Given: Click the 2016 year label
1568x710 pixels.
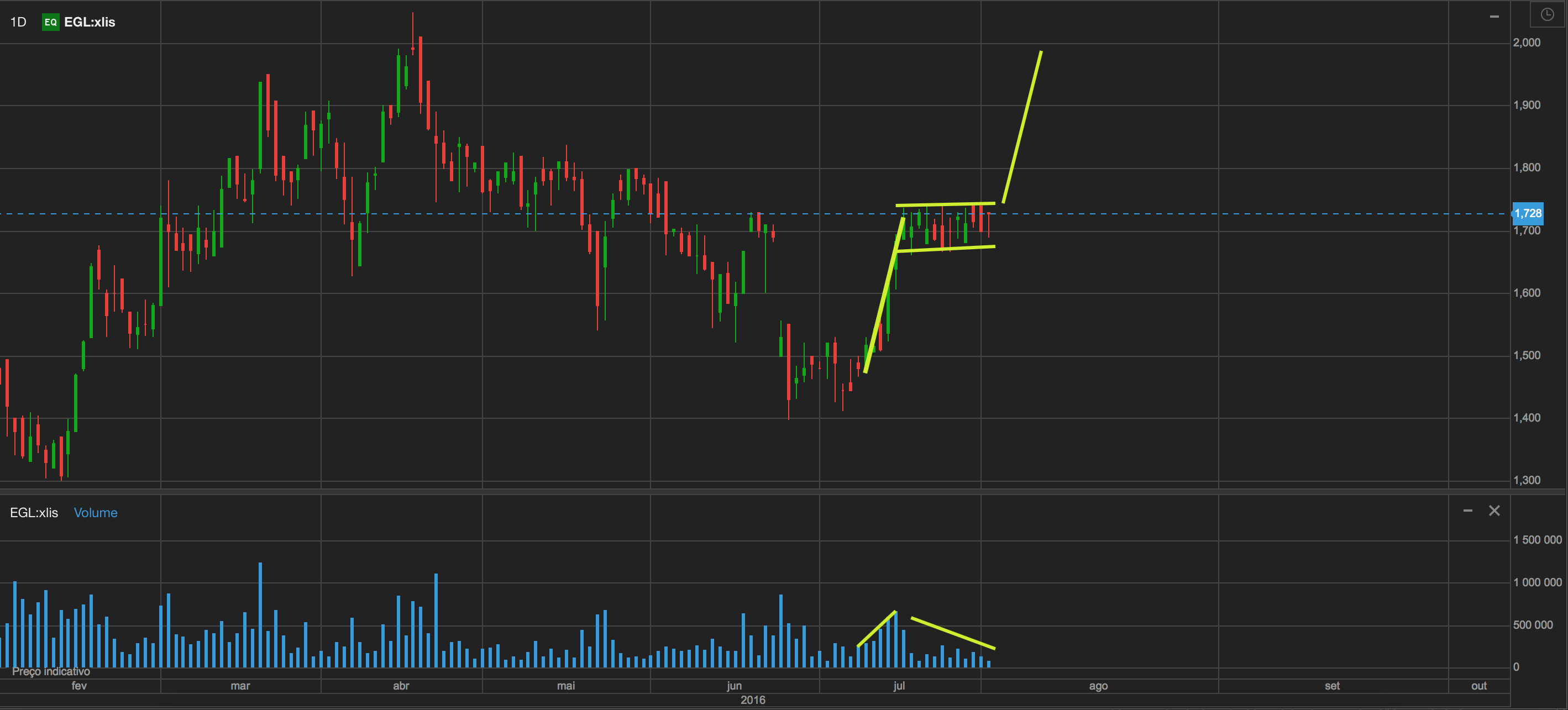Looking at the screenshot, I should tap(753, 700).
